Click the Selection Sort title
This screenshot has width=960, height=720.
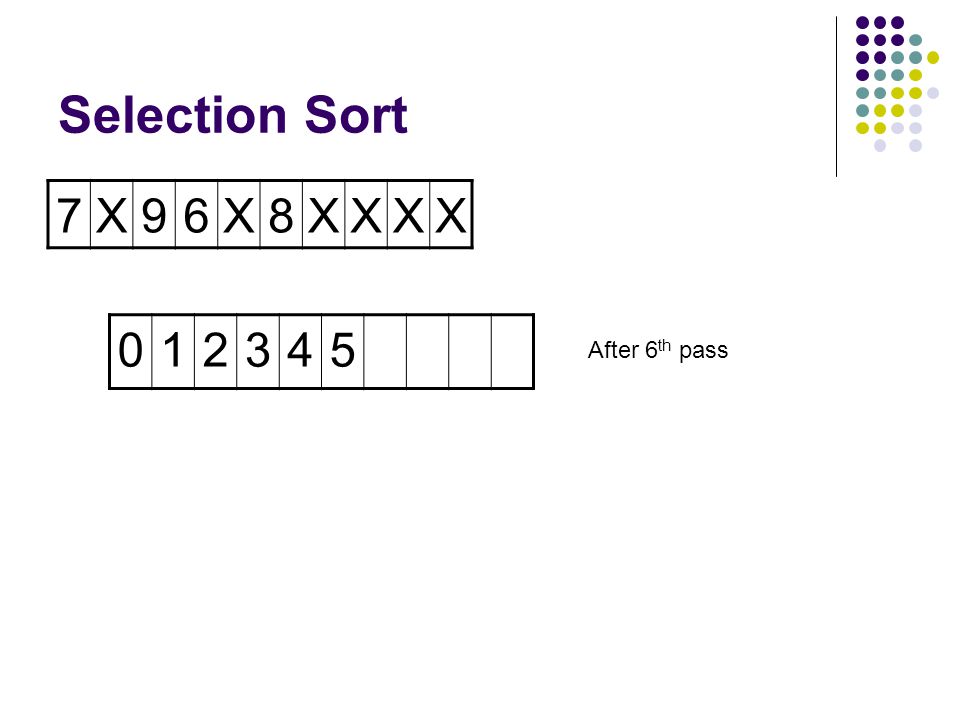click(x=233, y=115)
